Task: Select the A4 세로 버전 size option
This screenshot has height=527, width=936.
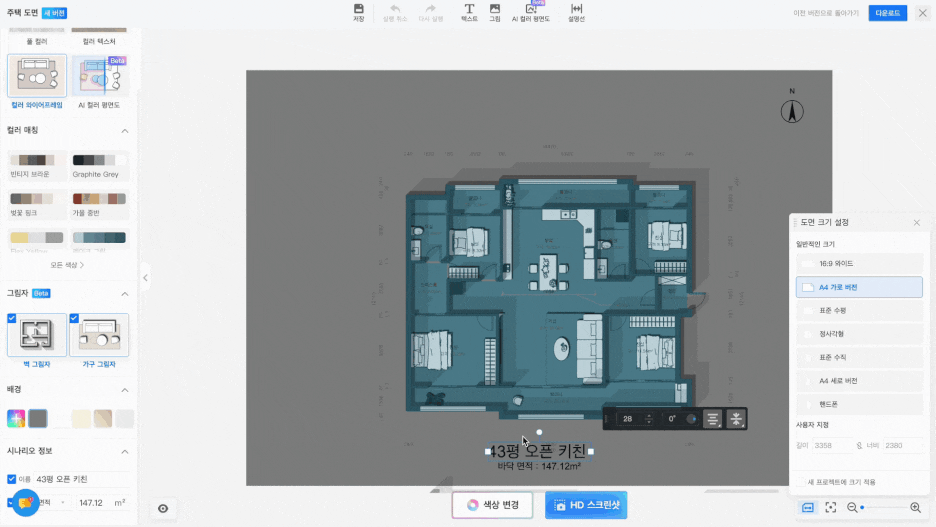Action: (x=859, y=381)
